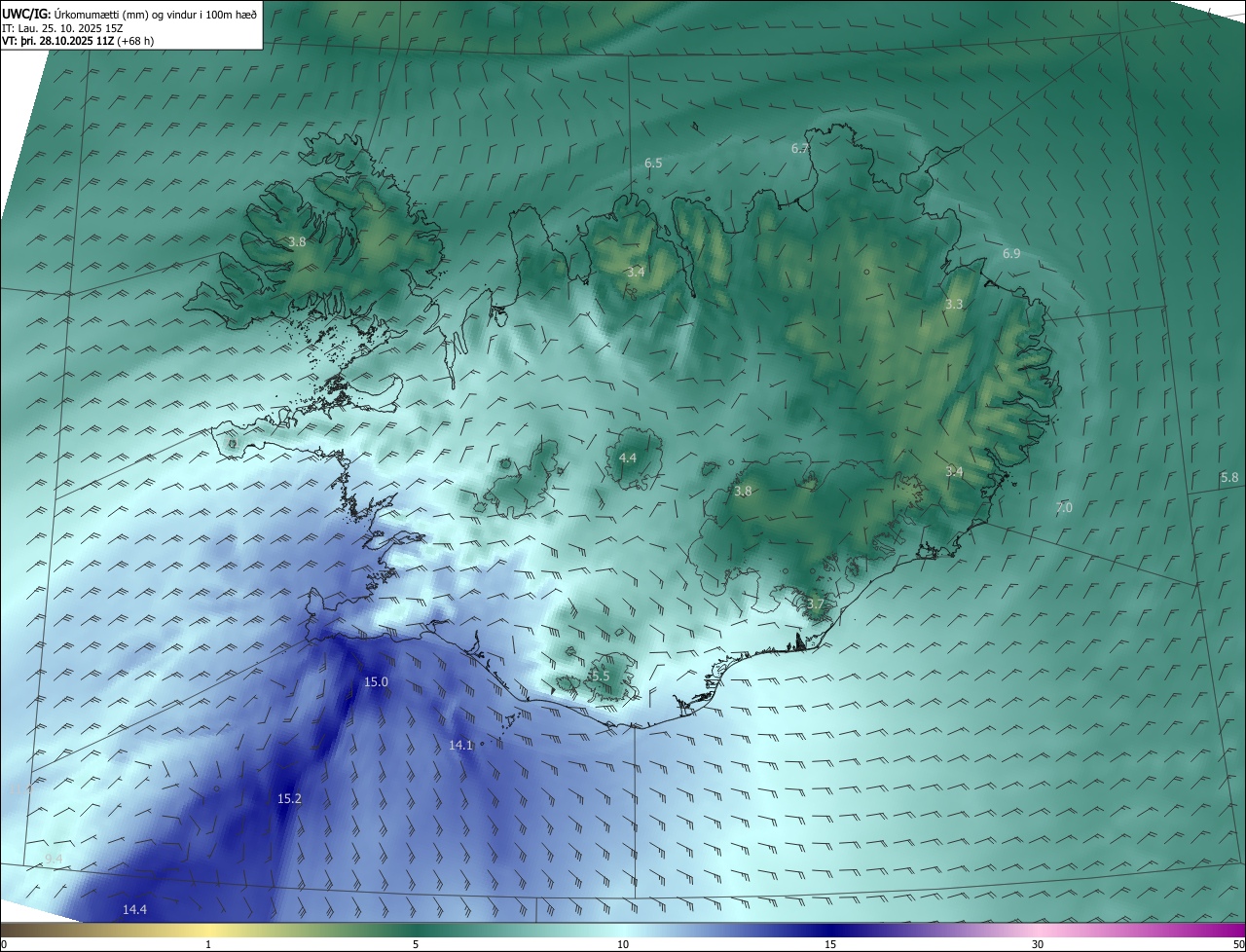Click the colorbar tick label 50
The height and width of the screenshot is (952, 1246).
pos(1238,944)
